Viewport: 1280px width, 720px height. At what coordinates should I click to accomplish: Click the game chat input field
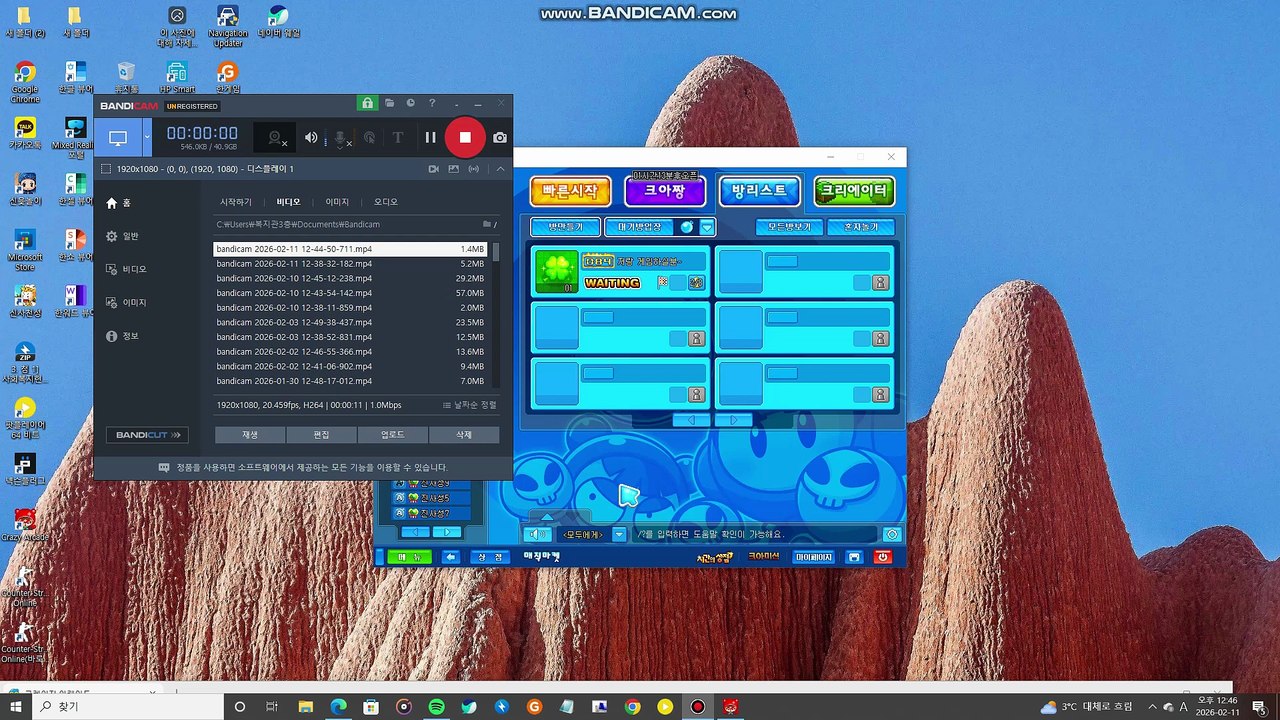point(755,535)
